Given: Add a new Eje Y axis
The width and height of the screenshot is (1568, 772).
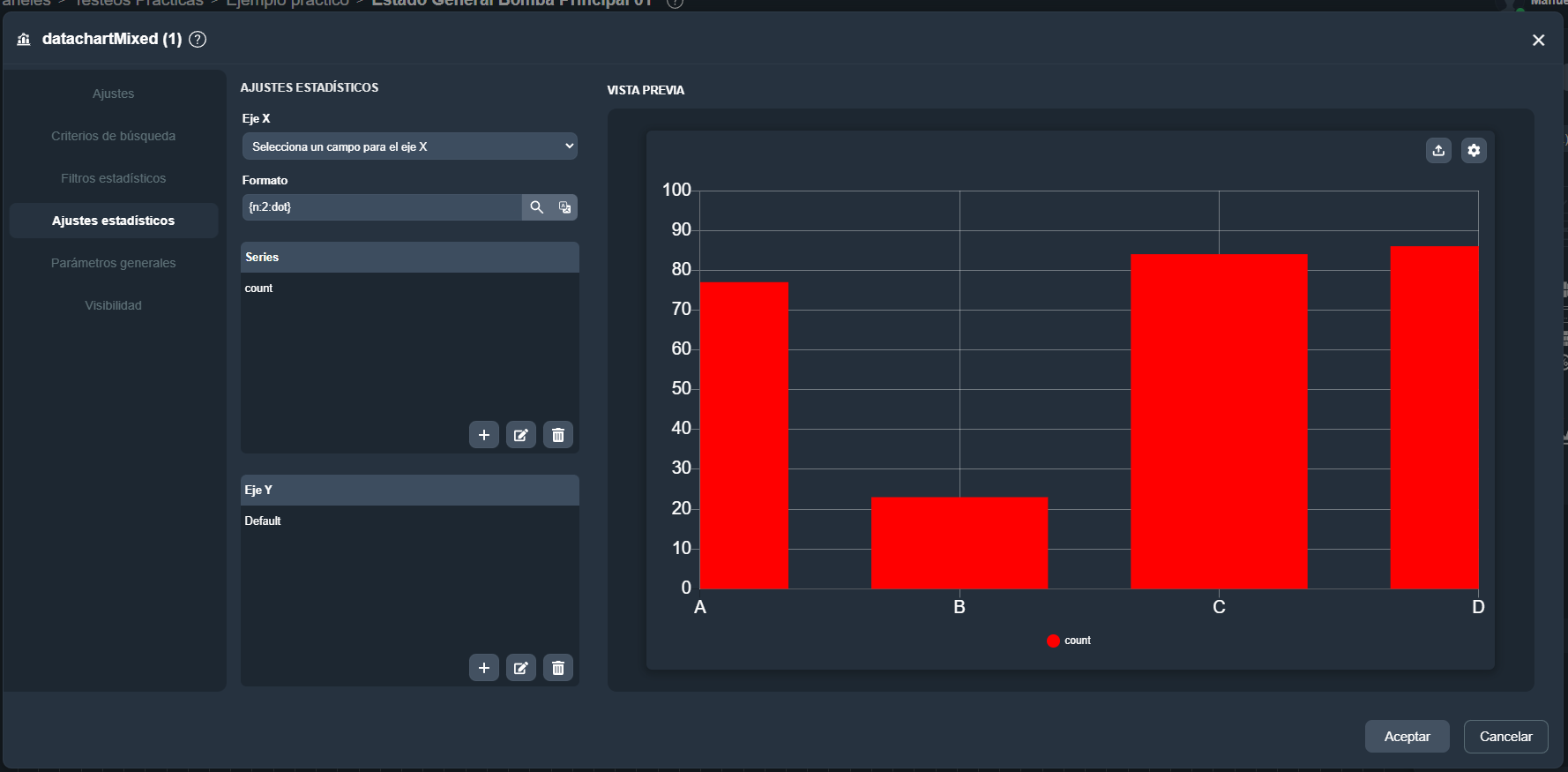Looking at the screenshot, I should pos(483,668).
